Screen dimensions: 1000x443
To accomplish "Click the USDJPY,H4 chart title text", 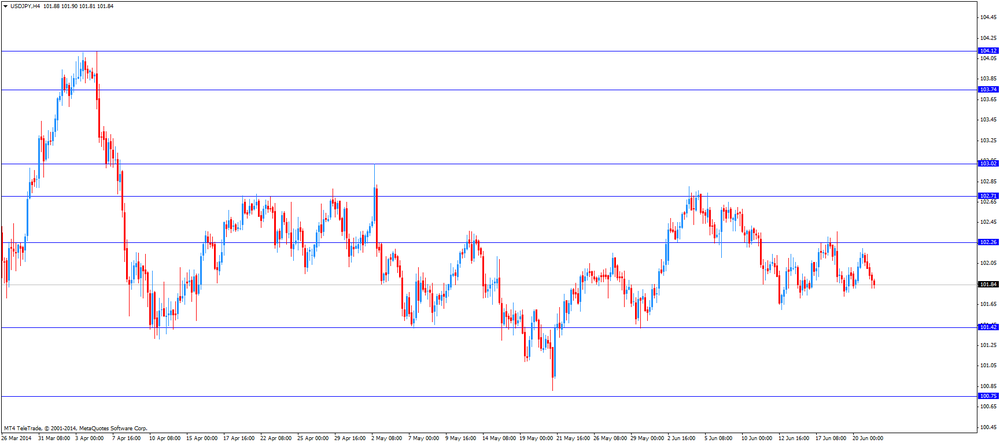I will point(26,5).
